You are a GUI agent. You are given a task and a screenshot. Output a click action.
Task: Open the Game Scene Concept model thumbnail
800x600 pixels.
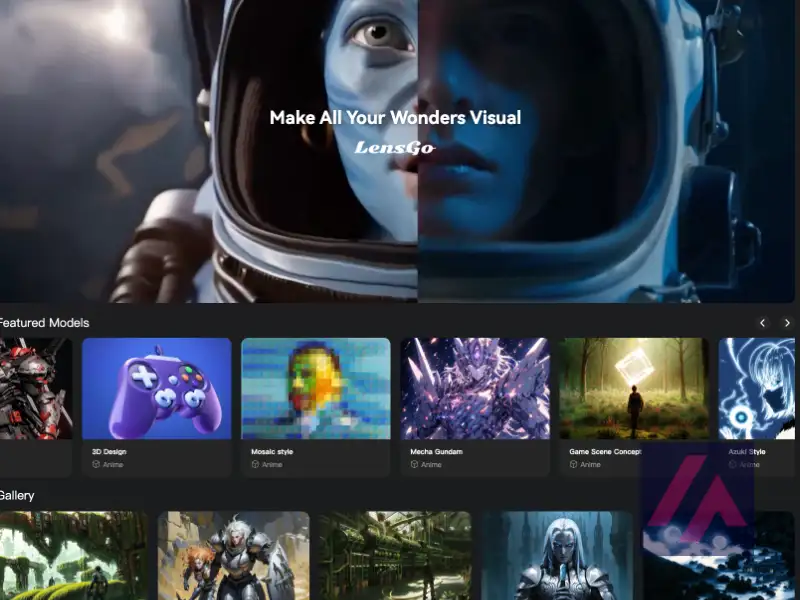(x=634, y=388)
